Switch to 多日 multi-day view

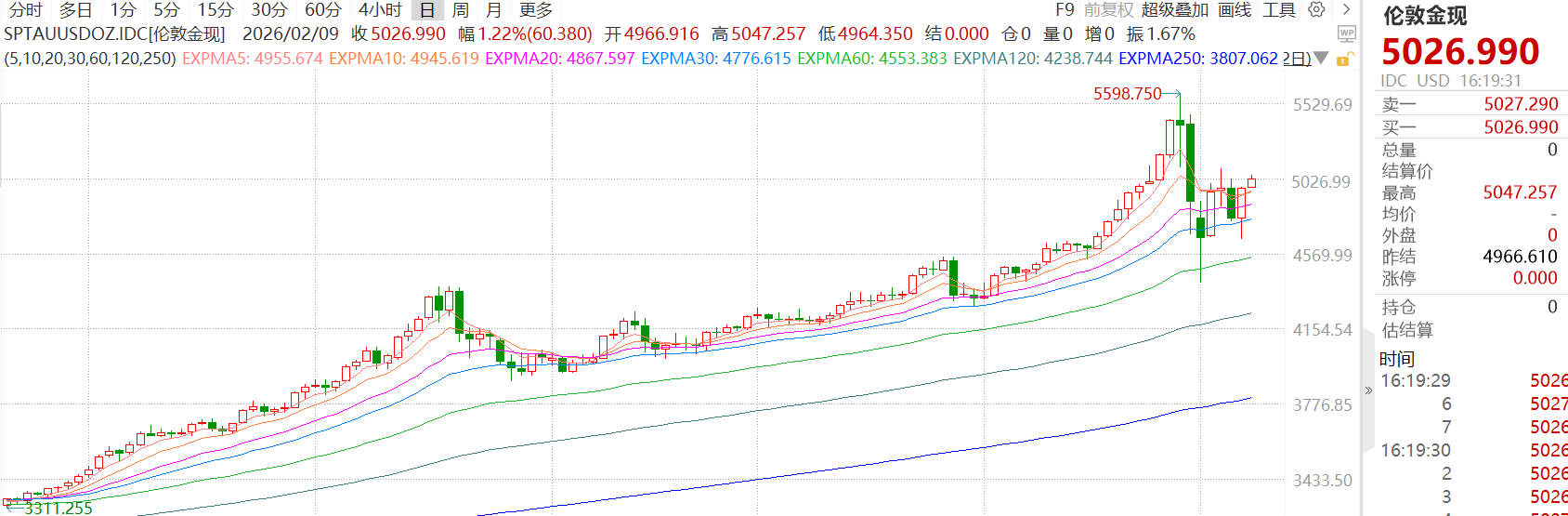tap(76, 10)
